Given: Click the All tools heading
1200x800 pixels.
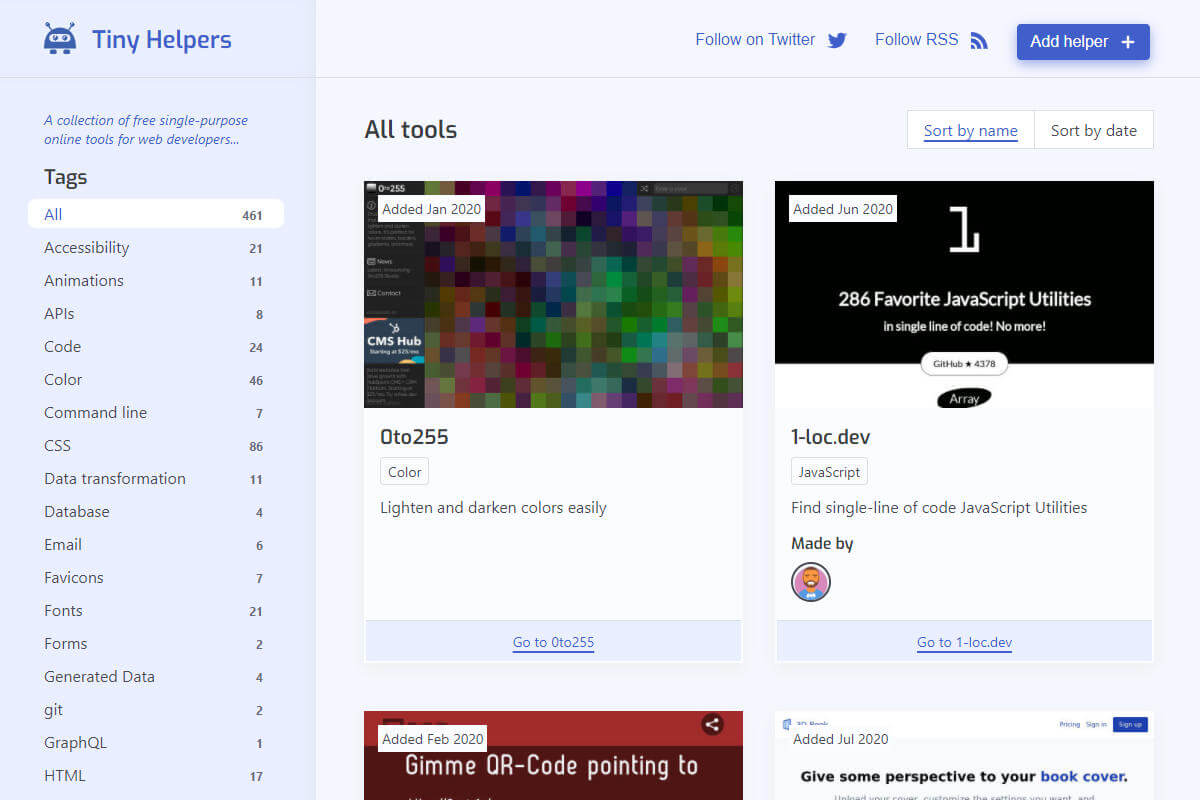Looking at the screenshot, I should [x=411, y=130].
